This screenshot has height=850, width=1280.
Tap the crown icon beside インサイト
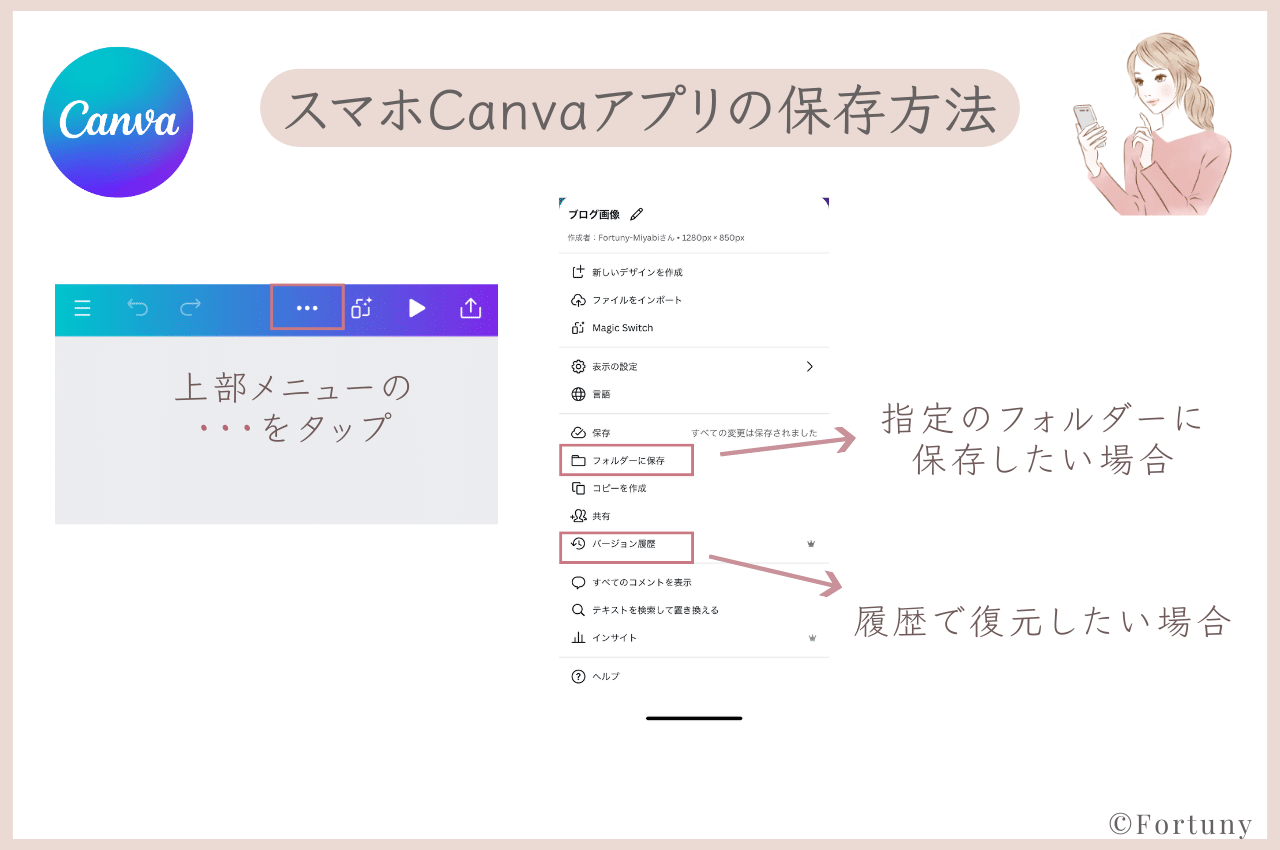[x=812, y=638]
